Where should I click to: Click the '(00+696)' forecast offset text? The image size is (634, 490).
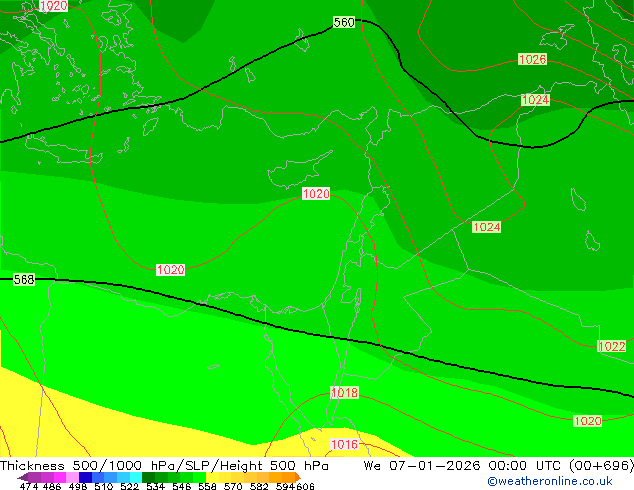601,466
